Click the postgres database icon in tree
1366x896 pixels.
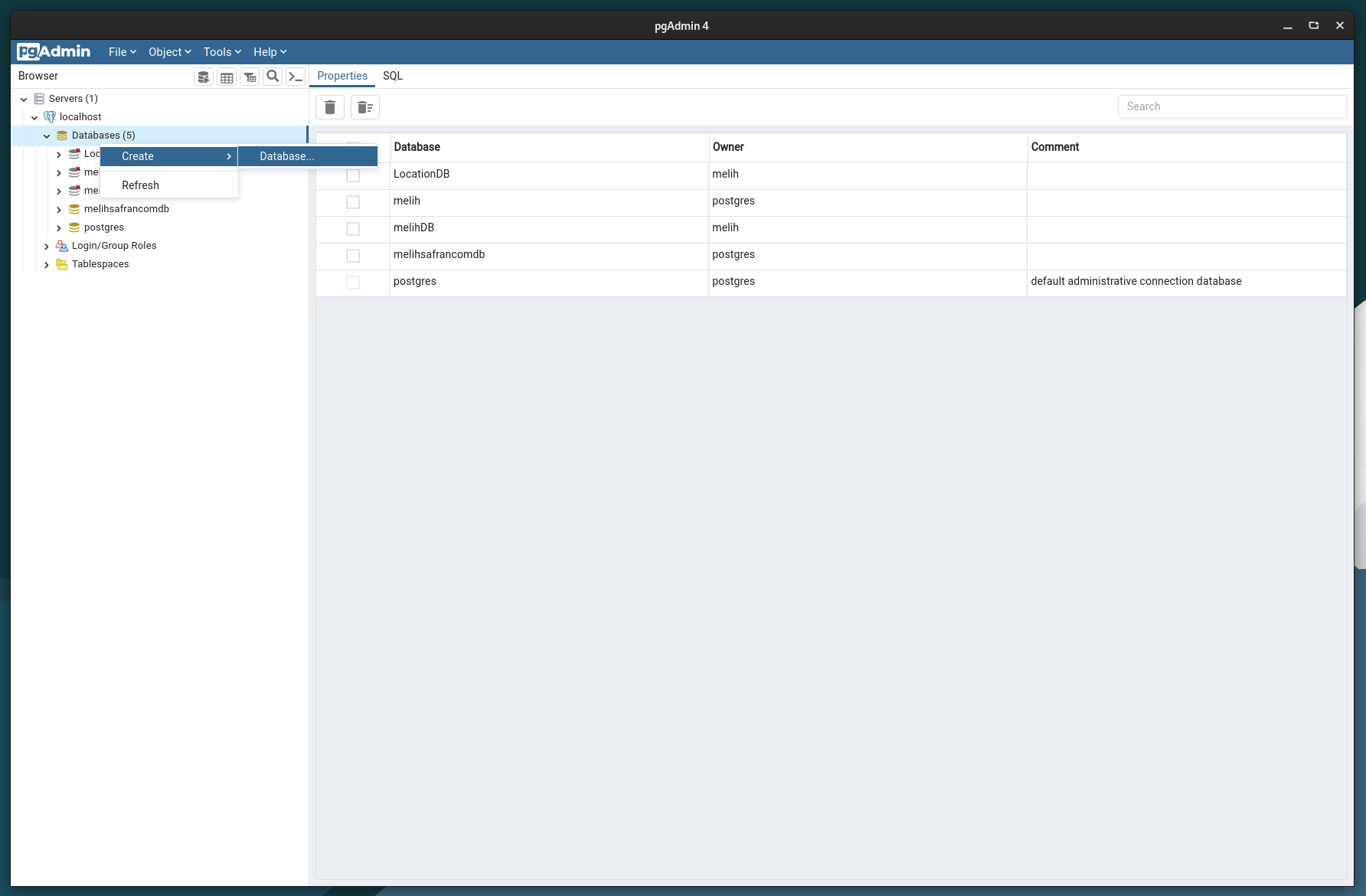tap(74, 227)
